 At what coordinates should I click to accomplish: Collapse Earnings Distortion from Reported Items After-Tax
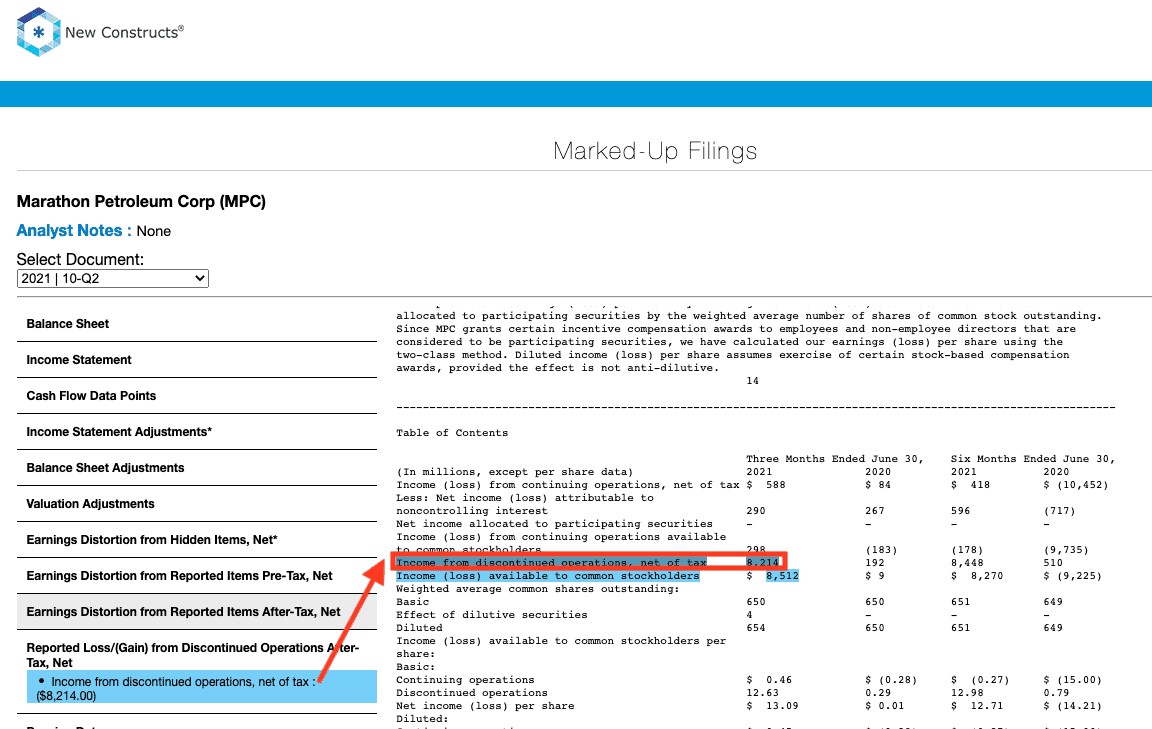tap(197, 612)
